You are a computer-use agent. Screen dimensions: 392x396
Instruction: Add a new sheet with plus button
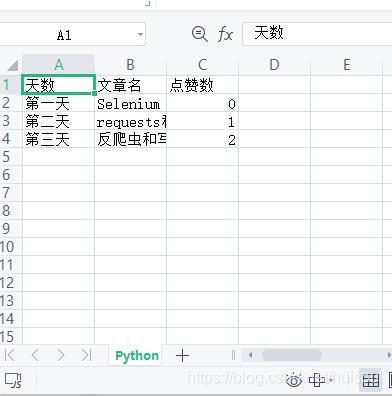click(x=182, y=356)
